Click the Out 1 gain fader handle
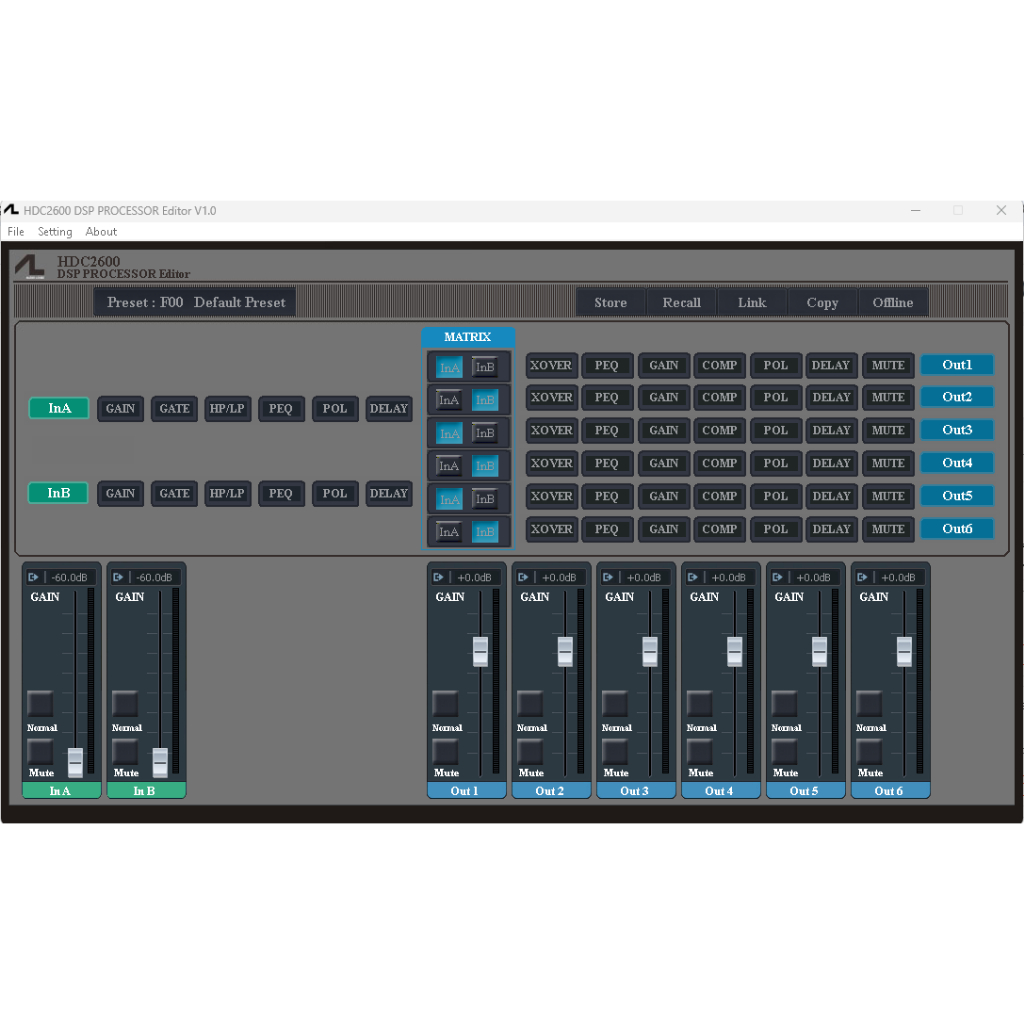 [481, 651]
